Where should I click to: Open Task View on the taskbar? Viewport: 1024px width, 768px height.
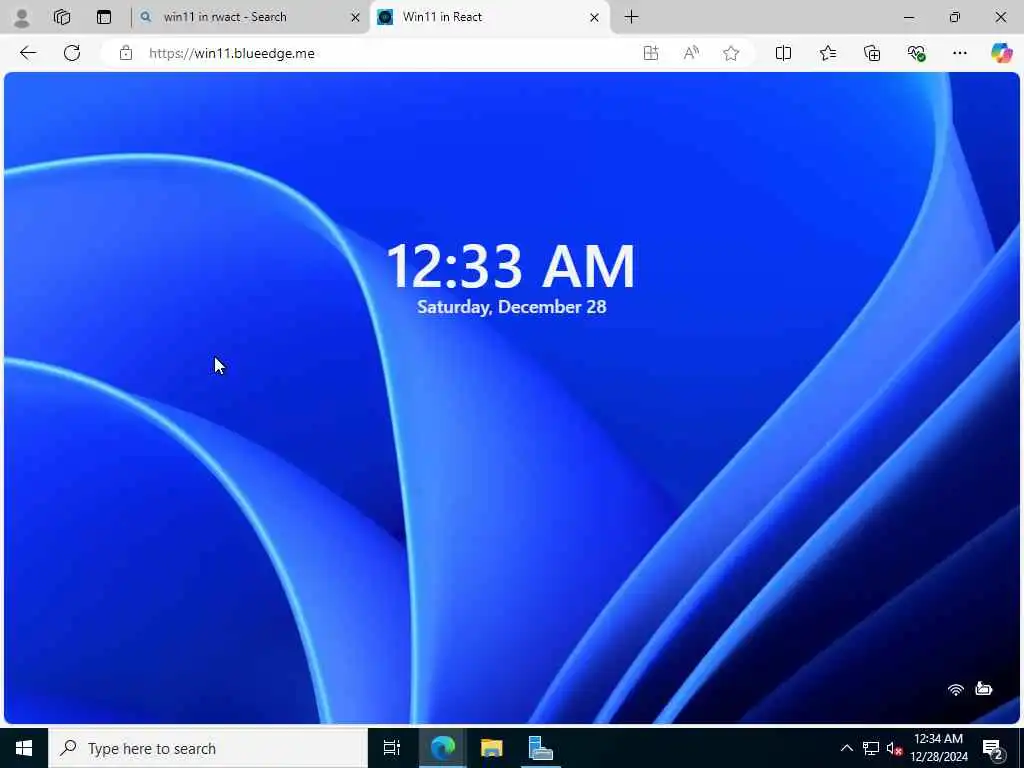coord(392,748)
